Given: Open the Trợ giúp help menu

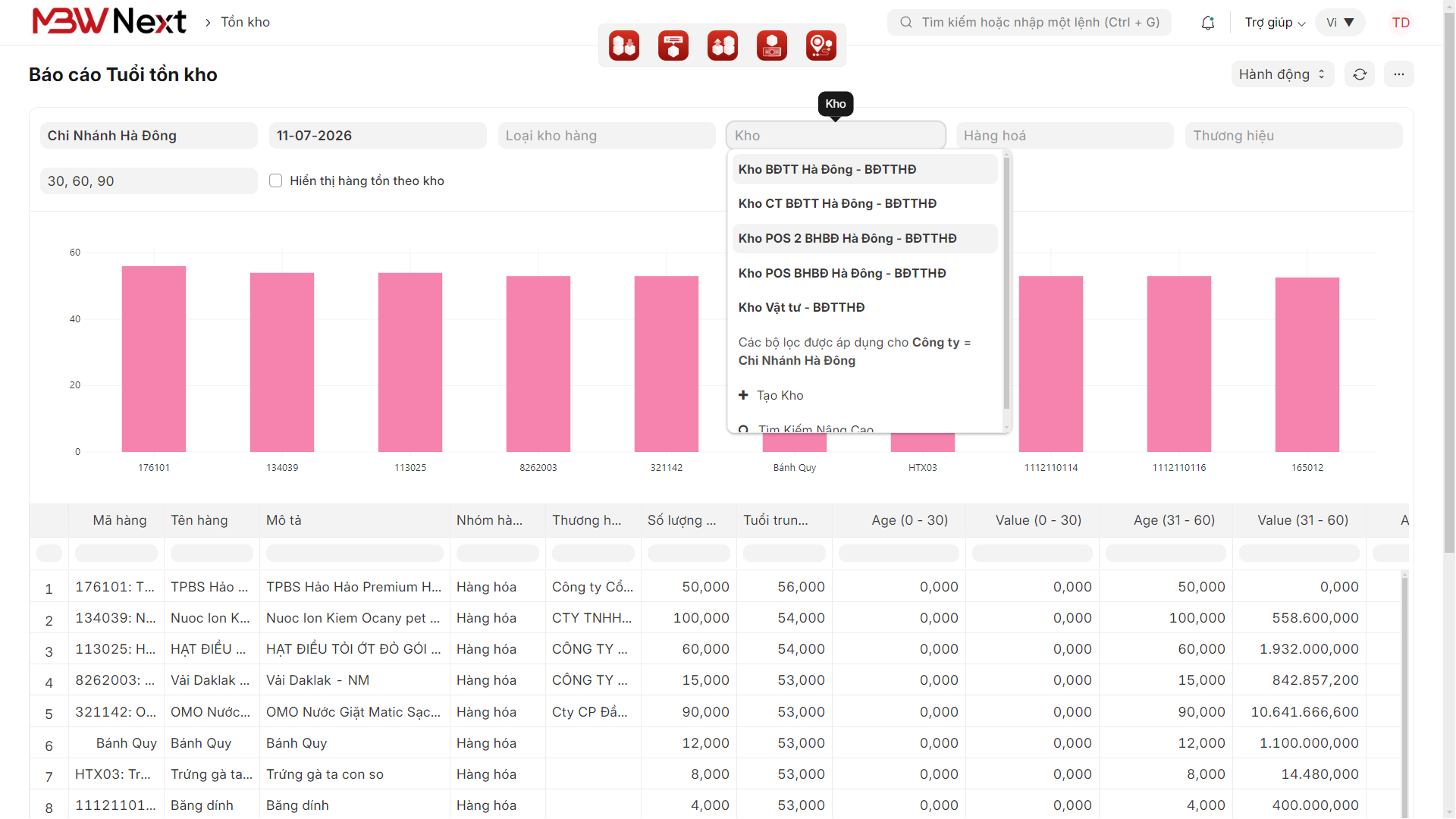Looking at the screenshot, I should click(x=1275, y=23).
